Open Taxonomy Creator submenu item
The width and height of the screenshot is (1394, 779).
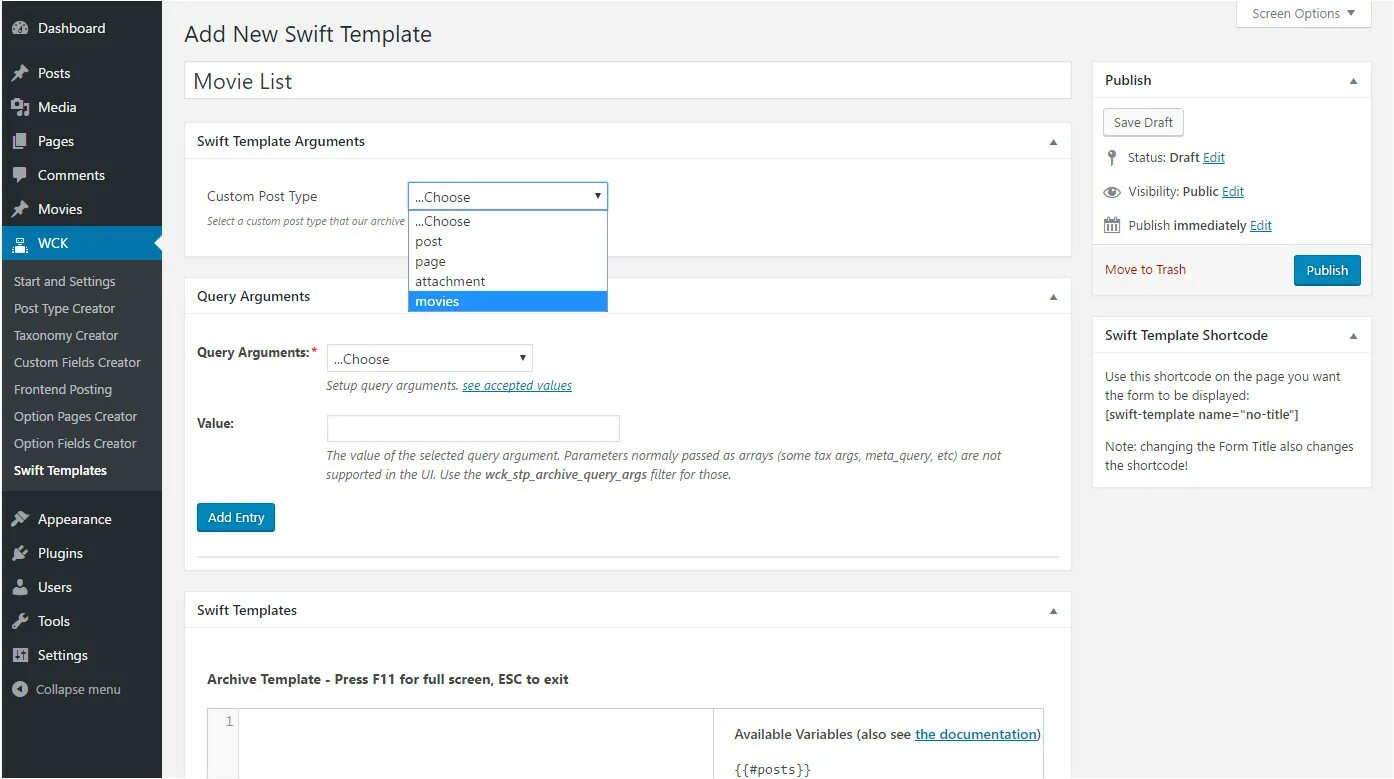tap(66, 336)
